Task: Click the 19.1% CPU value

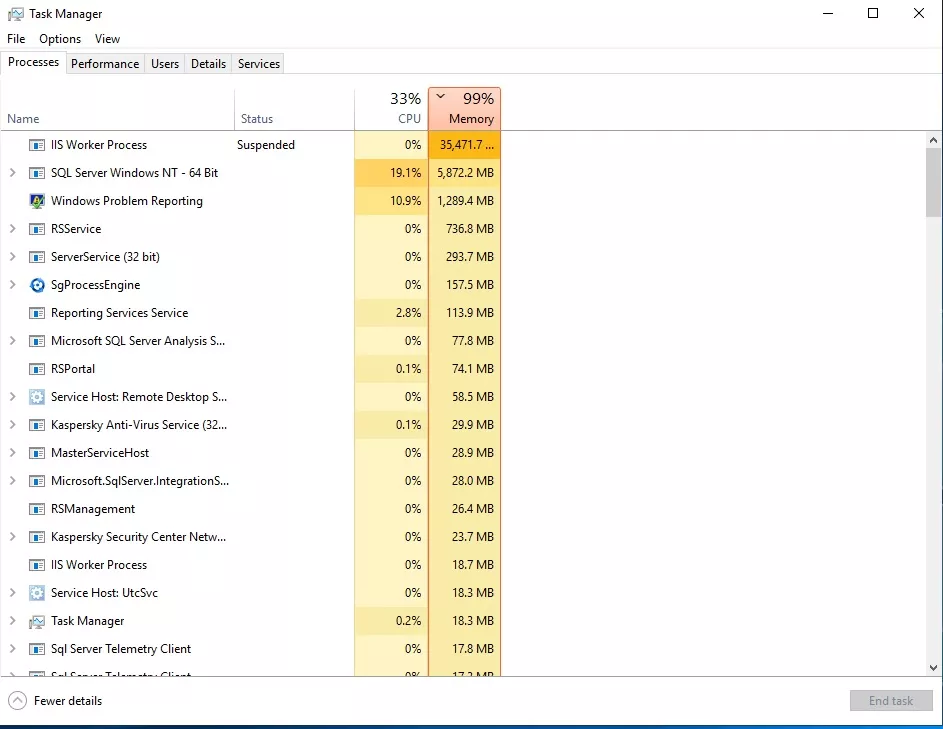Action: pos(405,173)
